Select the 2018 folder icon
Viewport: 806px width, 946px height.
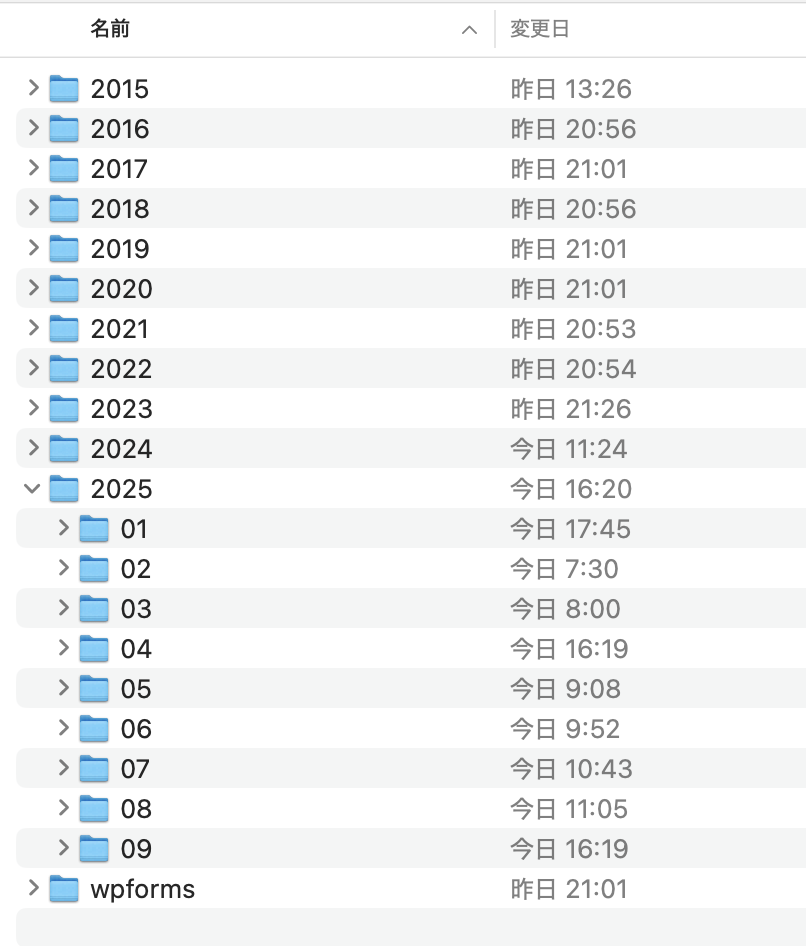pos(64,209)
